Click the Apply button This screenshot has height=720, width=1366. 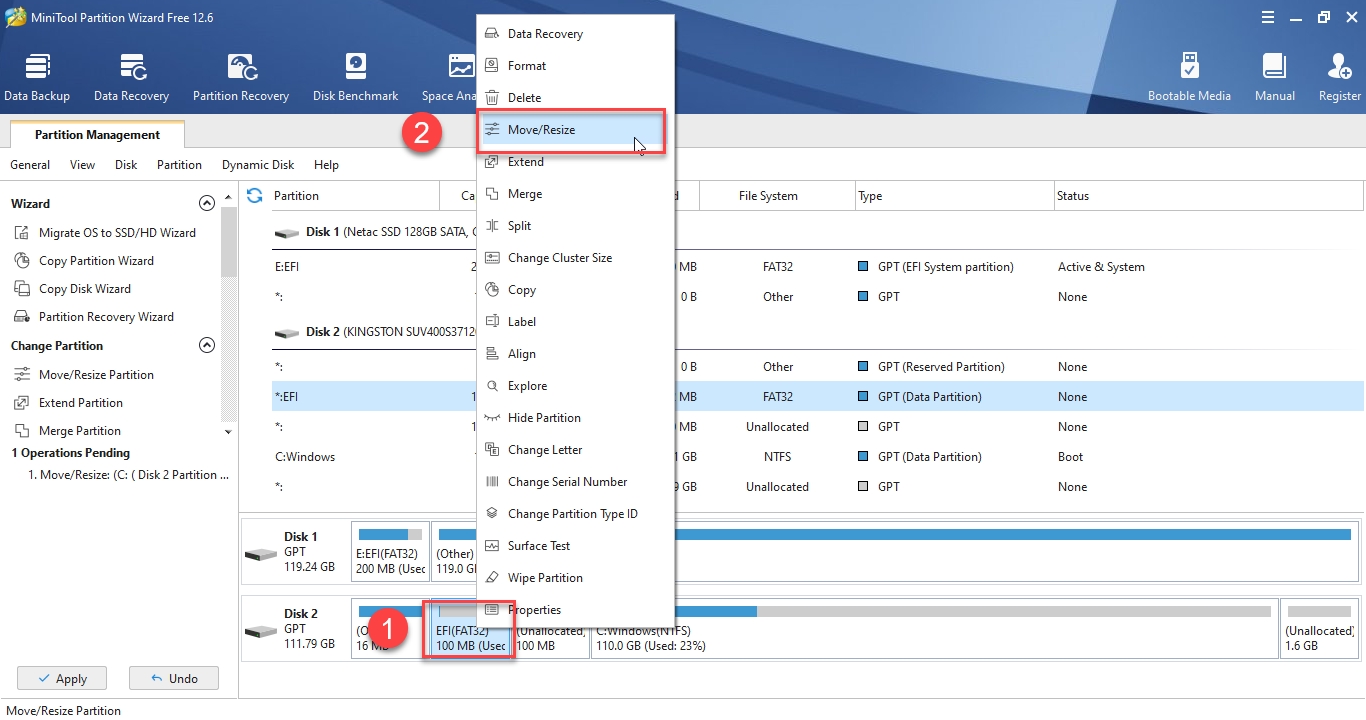62,678
